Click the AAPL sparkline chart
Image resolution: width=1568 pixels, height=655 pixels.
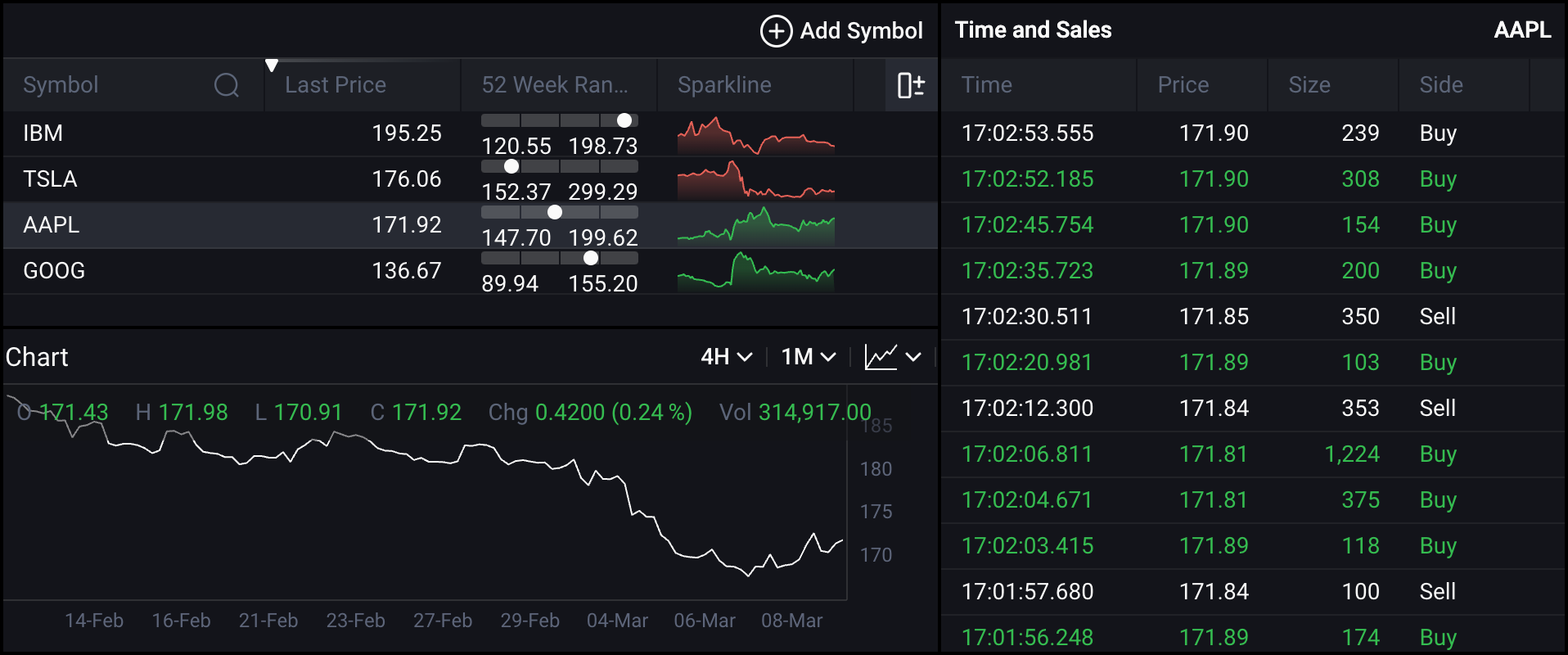pos(756,227)
